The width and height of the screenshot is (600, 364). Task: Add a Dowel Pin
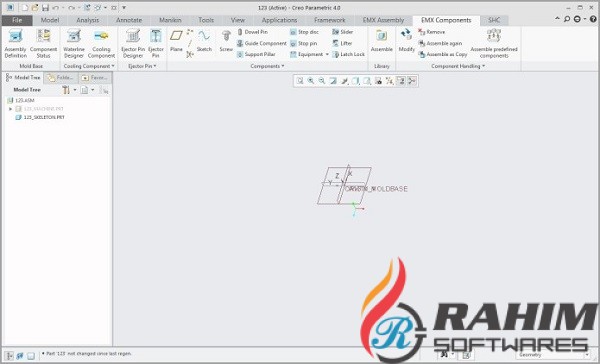click(252, 32)
